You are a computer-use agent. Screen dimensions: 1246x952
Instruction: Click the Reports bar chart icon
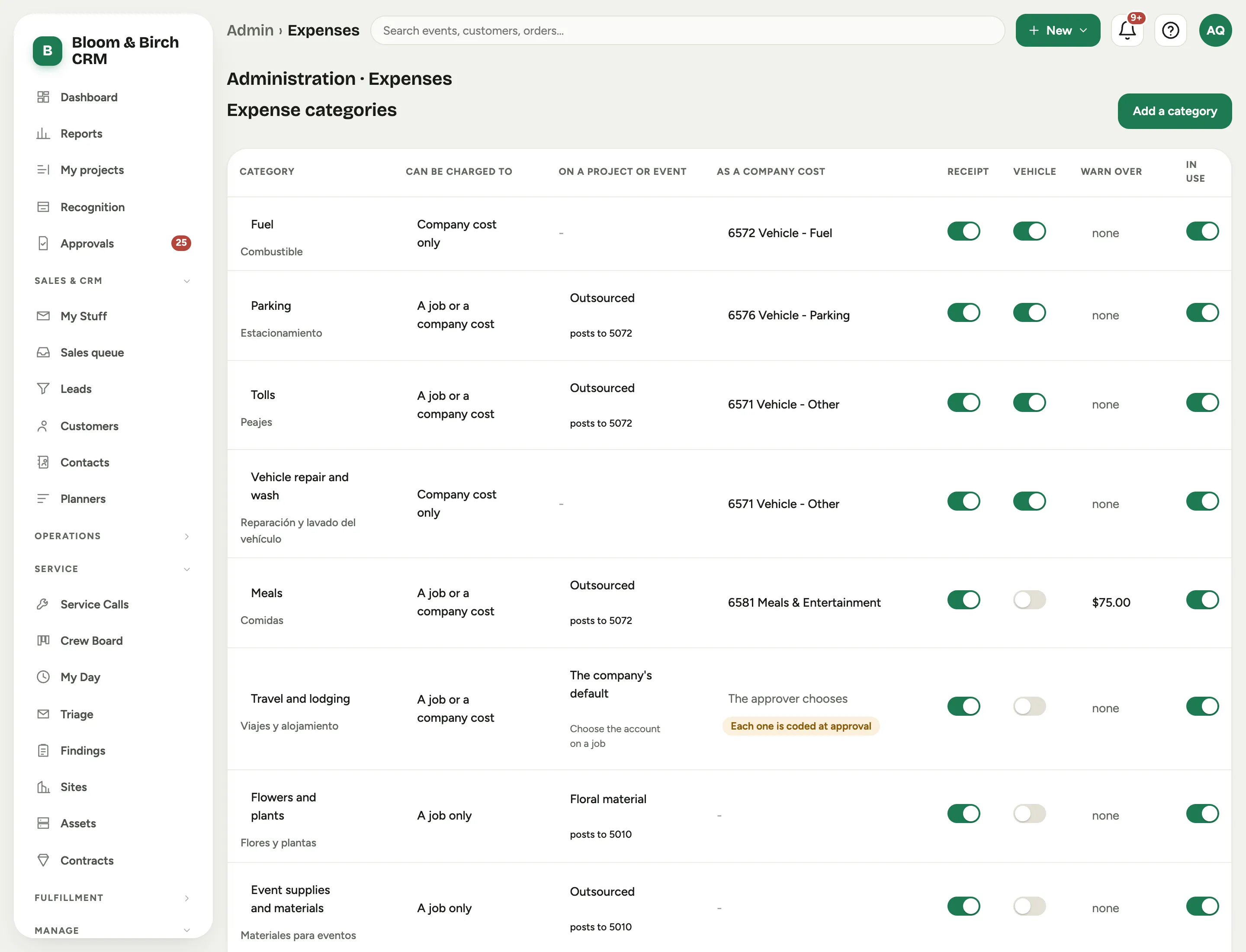point(43,134)
